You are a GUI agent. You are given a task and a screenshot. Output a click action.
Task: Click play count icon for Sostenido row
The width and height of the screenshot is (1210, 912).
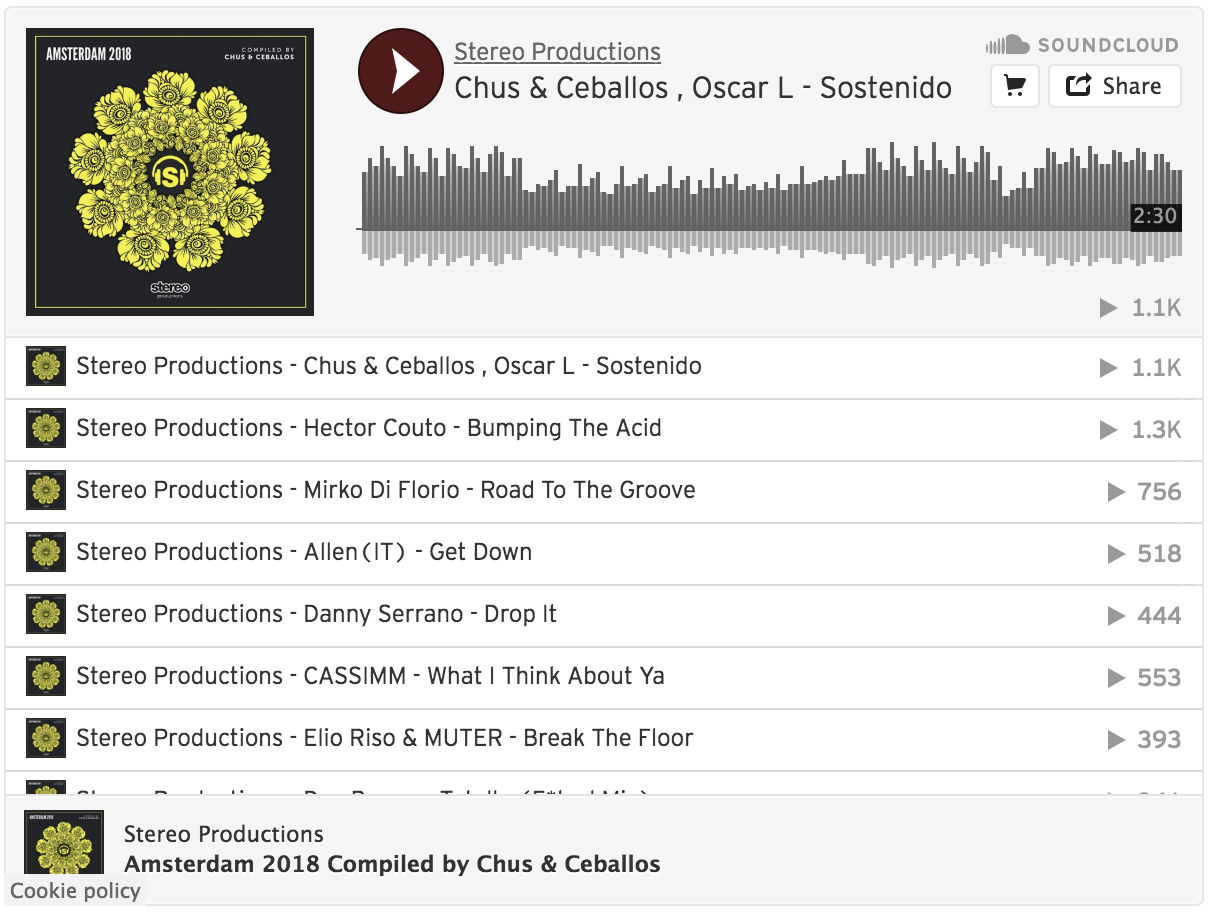click(1108, 368)
